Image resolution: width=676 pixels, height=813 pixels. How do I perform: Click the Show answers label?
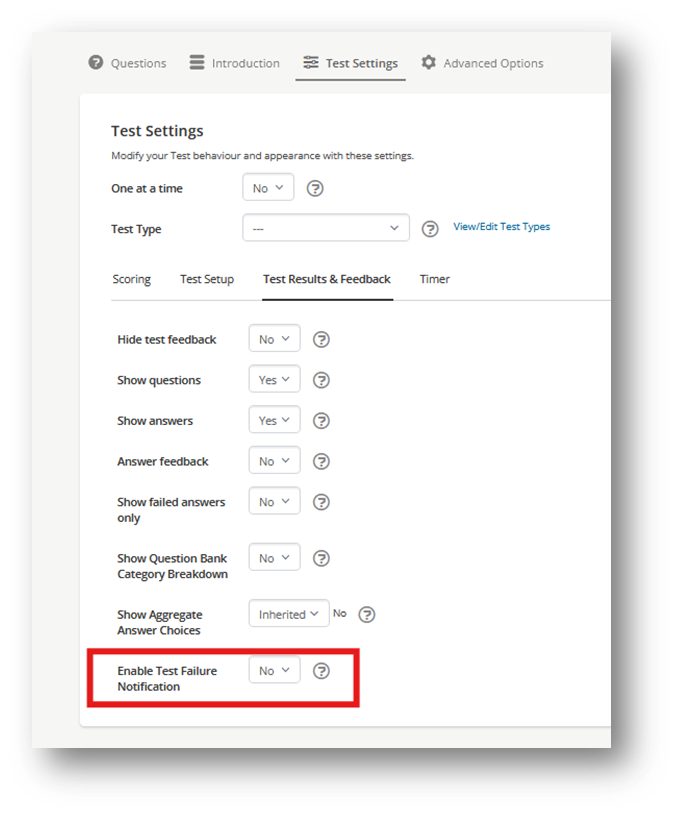point(155,421)
